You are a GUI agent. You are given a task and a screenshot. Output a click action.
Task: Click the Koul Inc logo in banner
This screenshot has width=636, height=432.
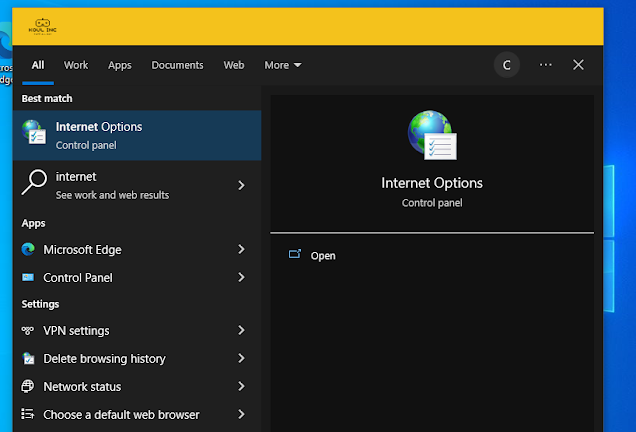43,27
